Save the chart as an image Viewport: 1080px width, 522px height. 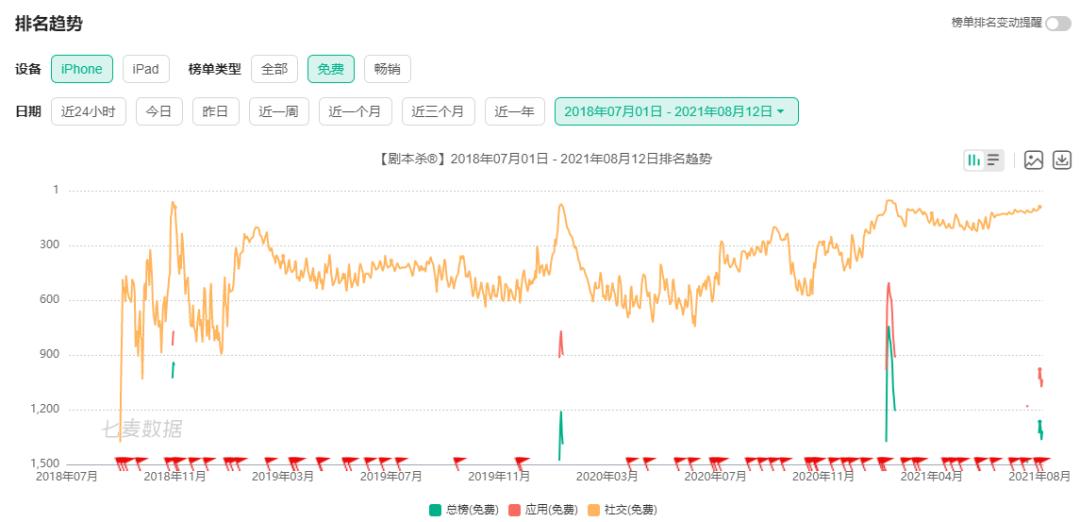pos(1033,160)
